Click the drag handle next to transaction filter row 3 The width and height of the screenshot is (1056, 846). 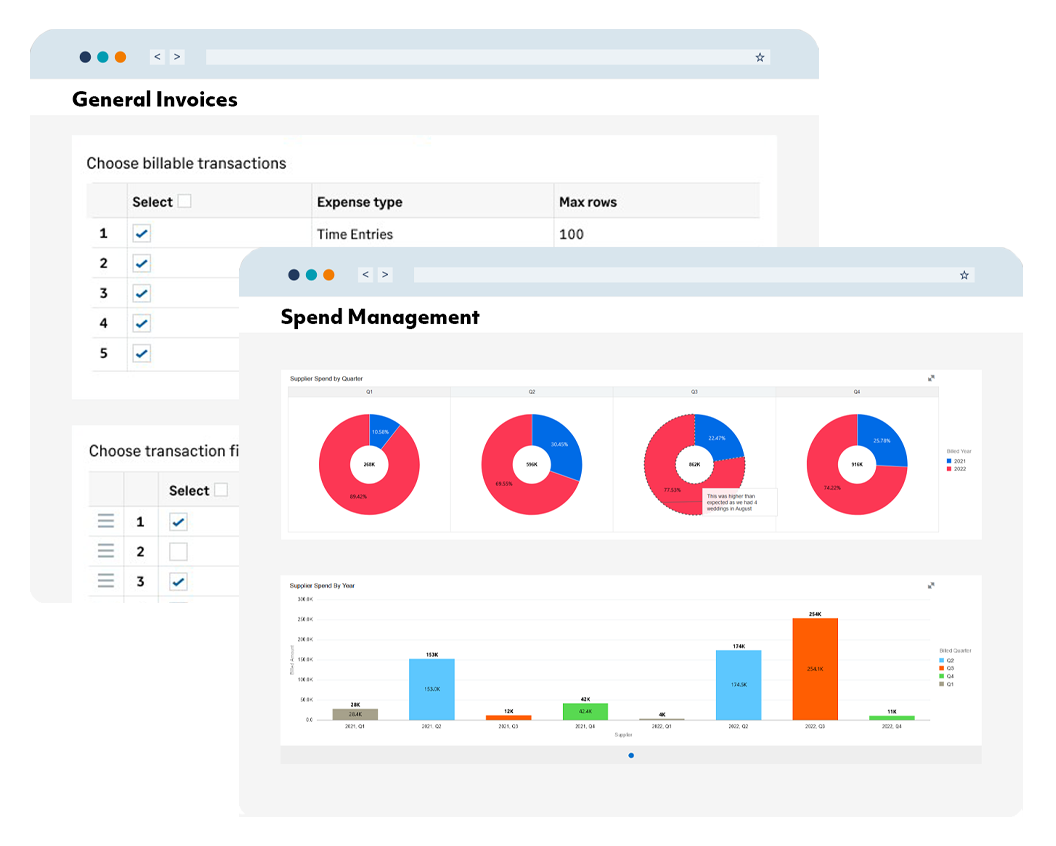point(105,581)
